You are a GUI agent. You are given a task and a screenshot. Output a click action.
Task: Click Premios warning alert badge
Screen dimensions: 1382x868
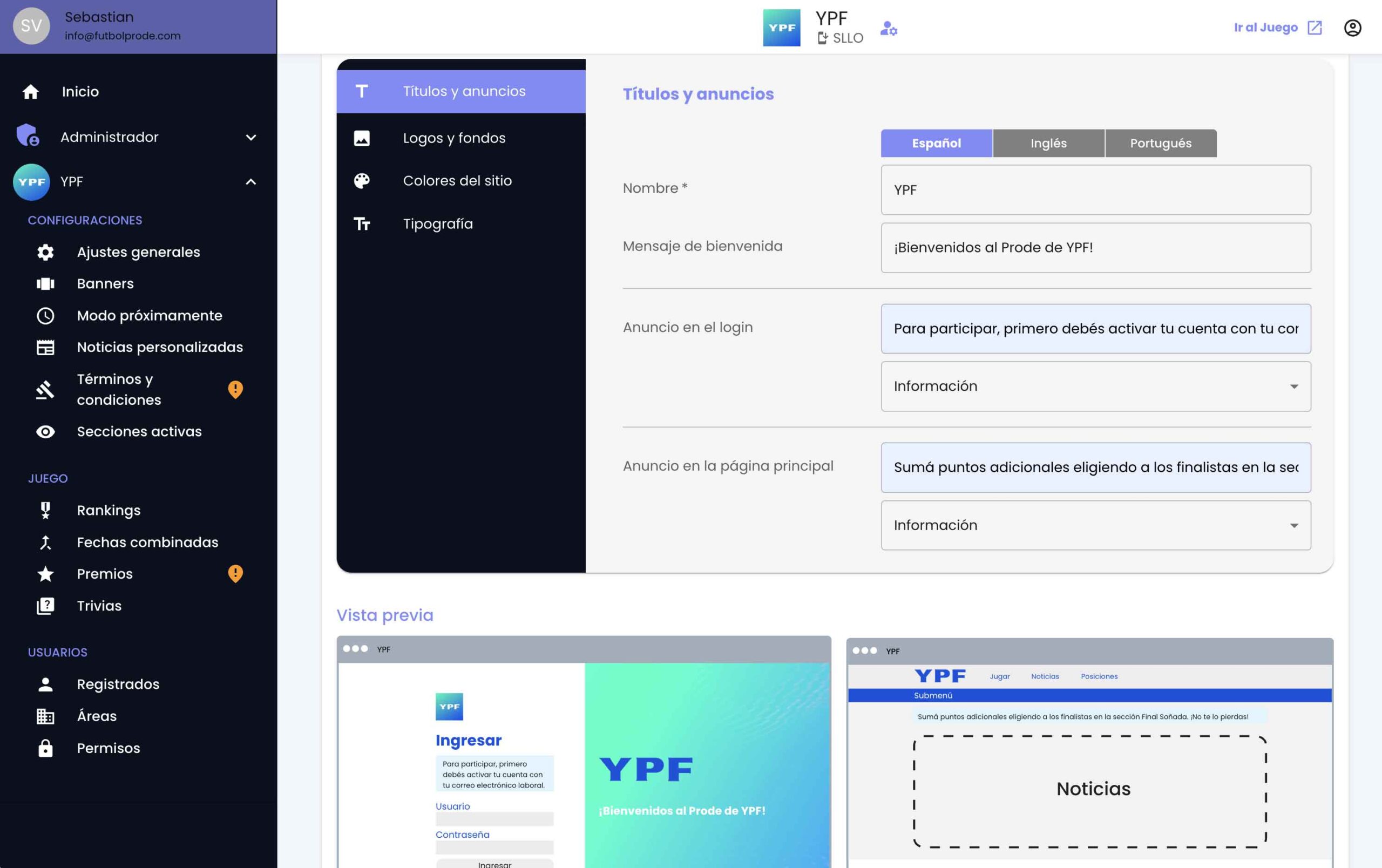coord(235,574)
